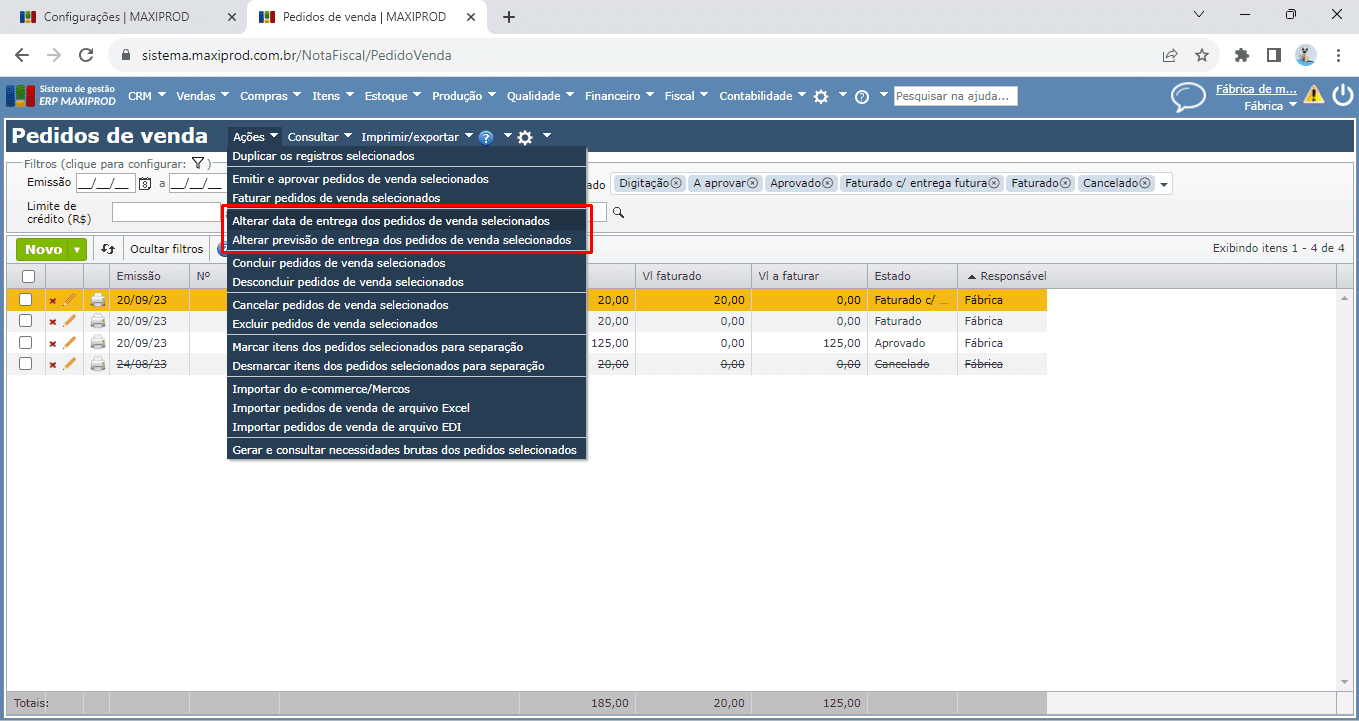Click the pencil on the Faturado row
Screen dimensions: 1359x721
69,321
